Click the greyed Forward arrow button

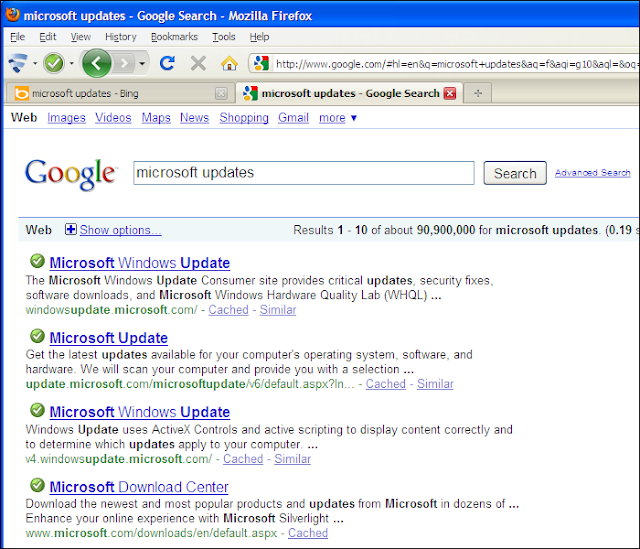tap(124, 63)
